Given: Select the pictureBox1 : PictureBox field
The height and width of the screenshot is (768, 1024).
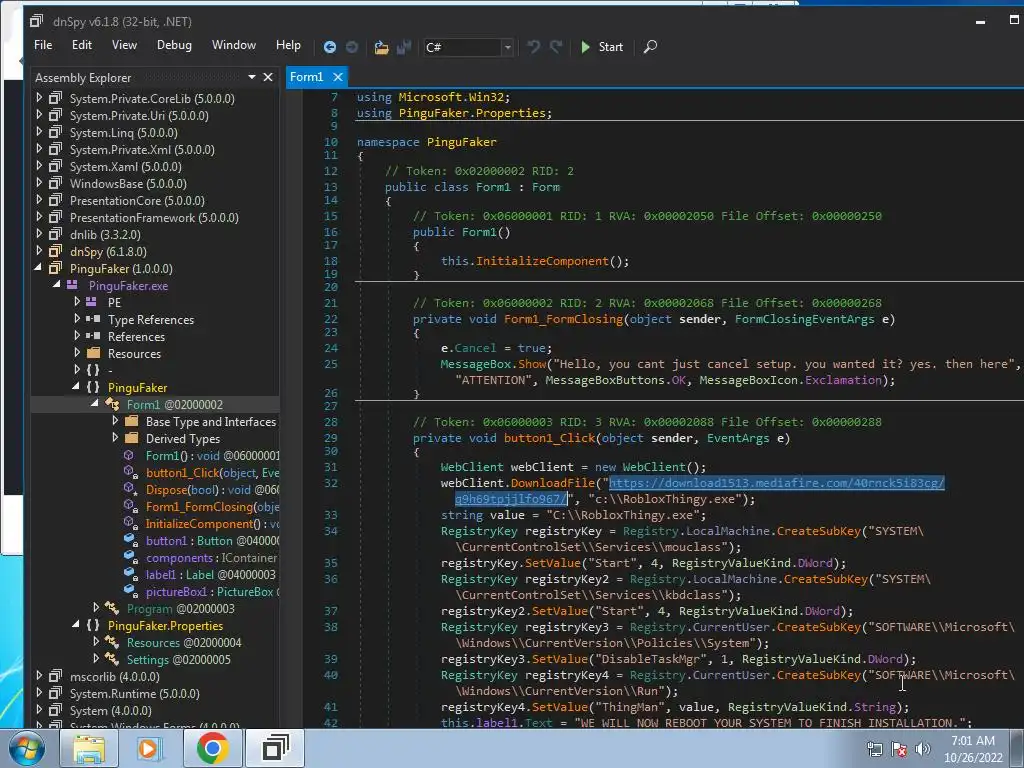Looking at the screenshot, I should [x=212, y=592].
